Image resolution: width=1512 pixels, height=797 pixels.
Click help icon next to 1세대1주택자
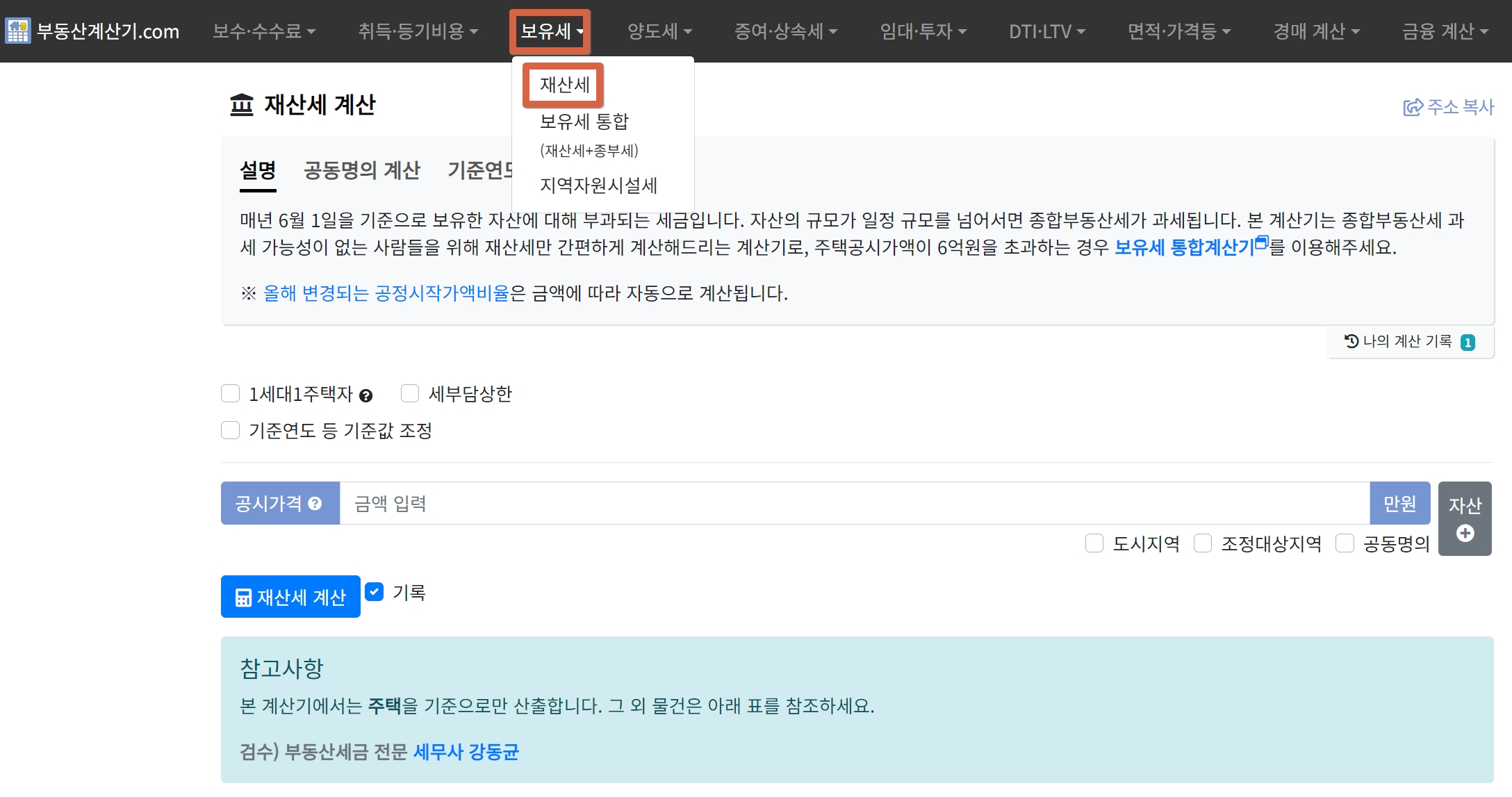click(366, 396)
